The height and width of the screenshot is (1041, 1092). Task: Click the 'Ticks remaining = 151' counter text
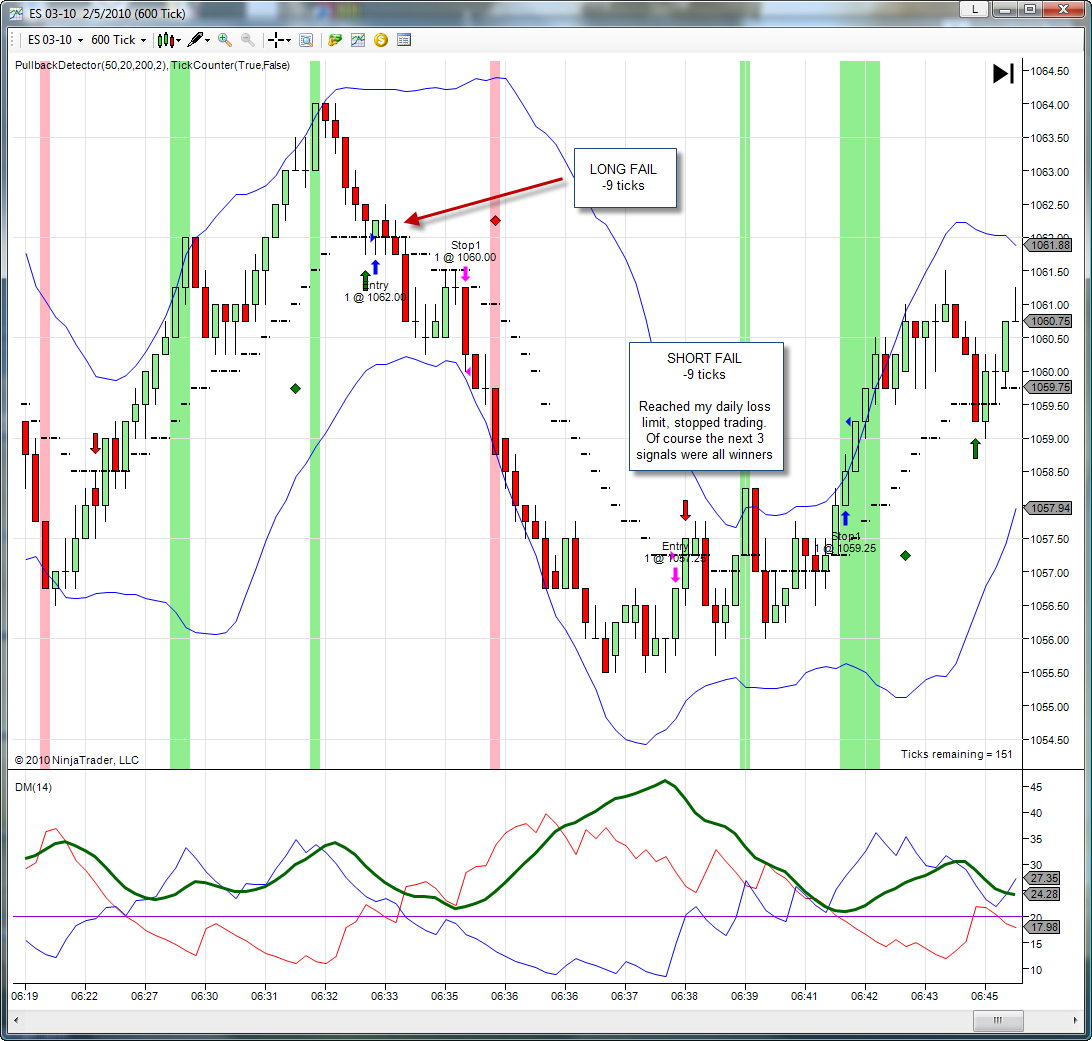click(956, 754)
